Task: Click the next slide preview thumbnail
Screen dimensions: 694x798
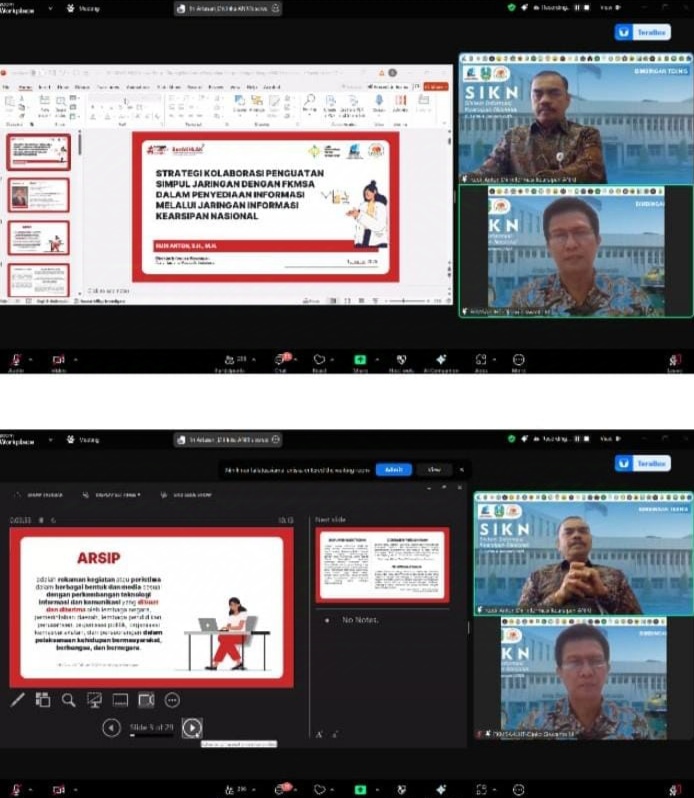Action: point(382,565)
